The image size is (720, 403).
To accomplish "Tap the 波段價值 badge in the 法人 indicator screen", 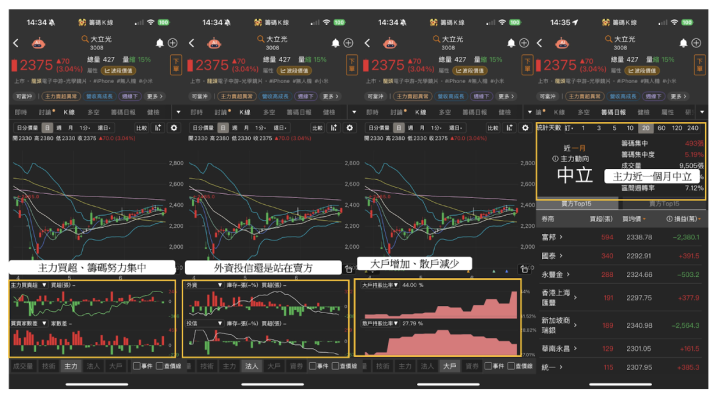I will coord(294,71).
